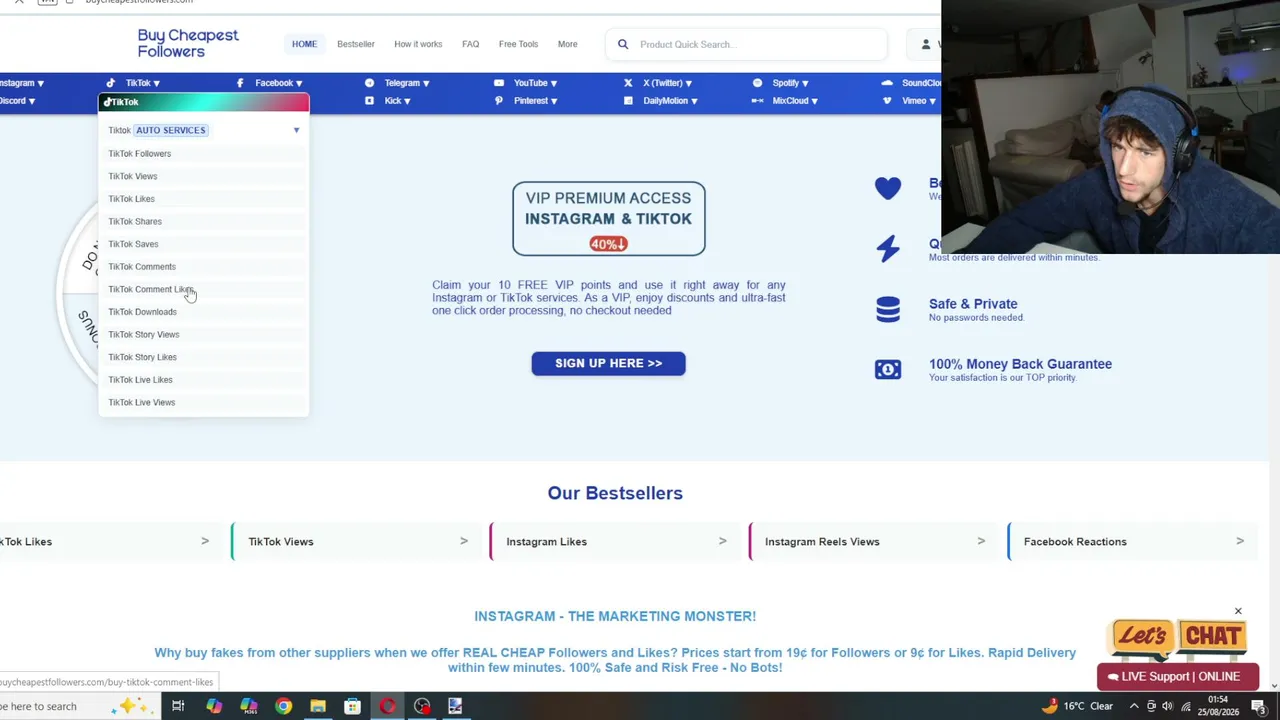Open the Free Tools menu item
1280x720 pixels.
(x=518, y=44)
